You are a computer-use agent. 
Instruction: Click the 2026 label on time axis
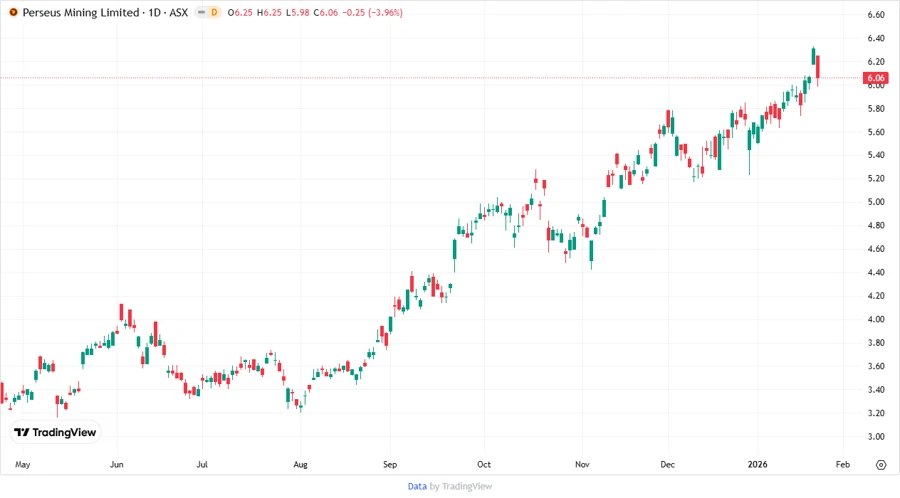757,465
